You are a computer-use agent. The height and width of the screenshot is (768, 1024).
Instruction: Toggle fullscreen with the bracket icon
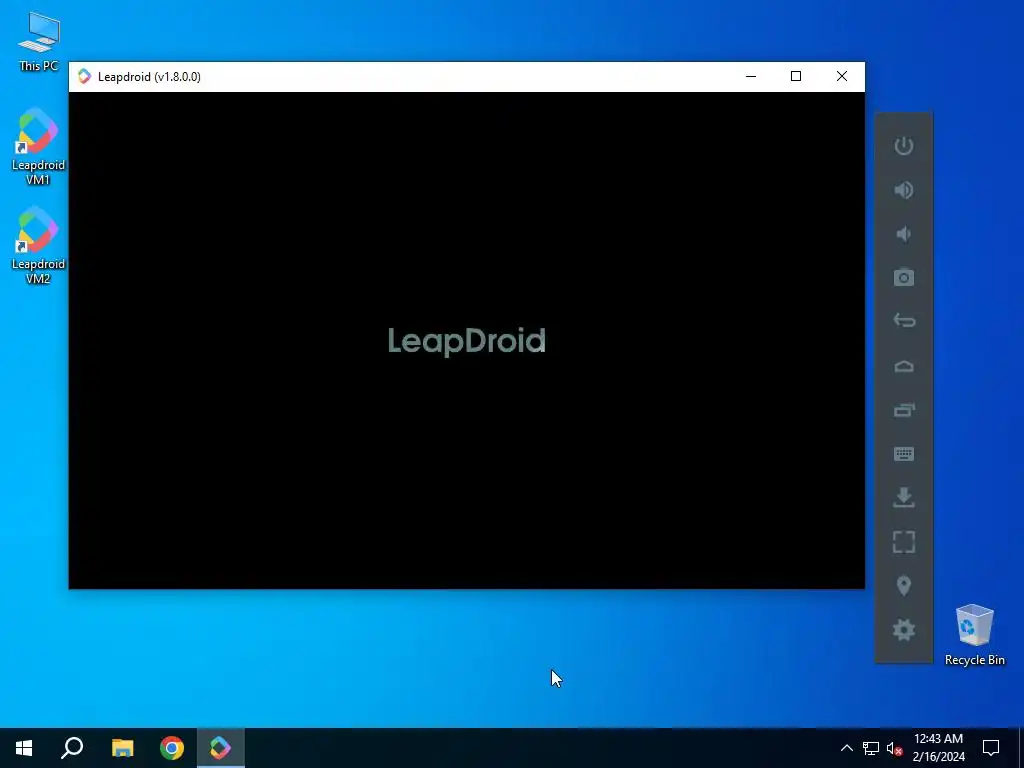coord(904,541)
